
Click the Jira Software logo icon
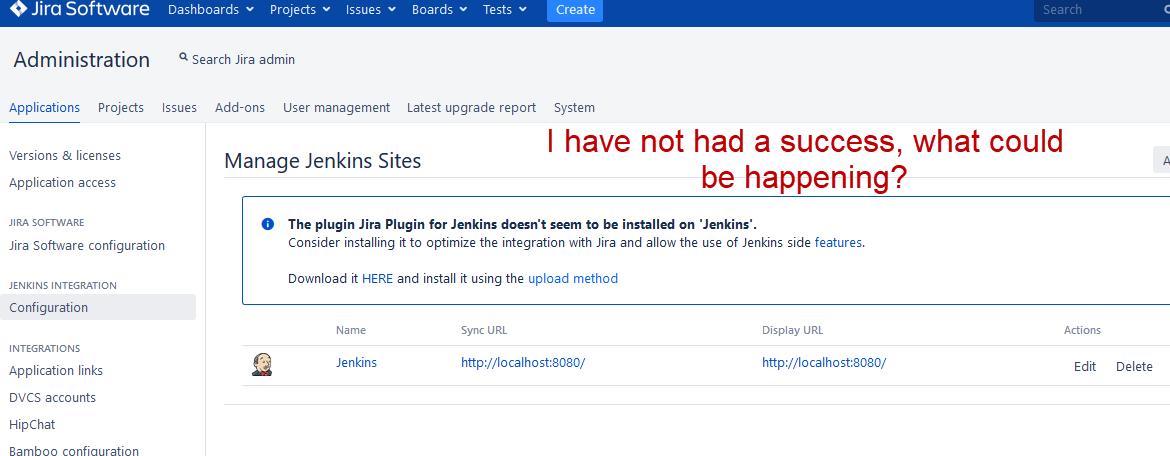pyautogui.click(x=18, y=10)
